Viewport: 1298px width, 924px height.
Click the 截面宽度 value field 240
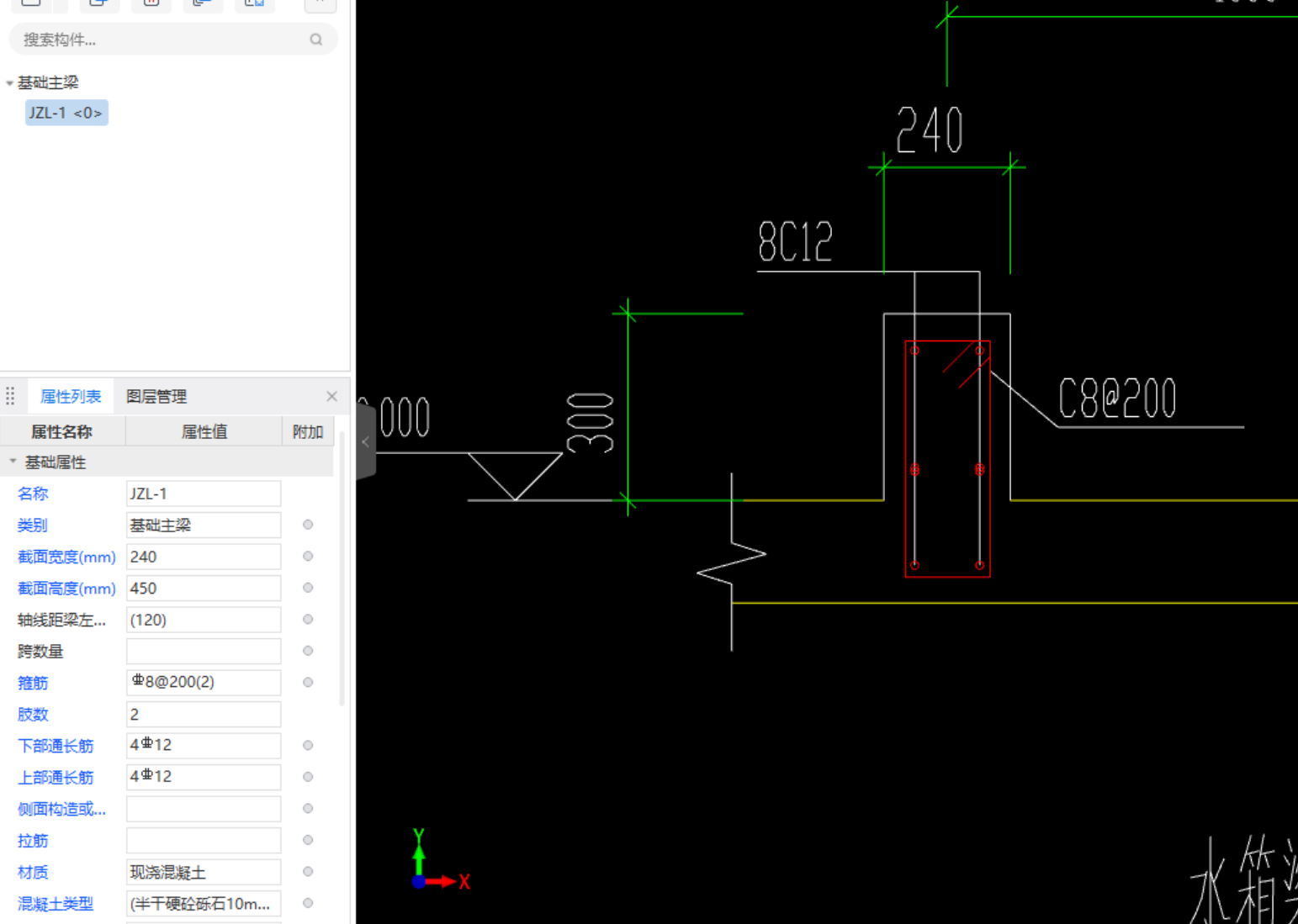coord(204,557)
